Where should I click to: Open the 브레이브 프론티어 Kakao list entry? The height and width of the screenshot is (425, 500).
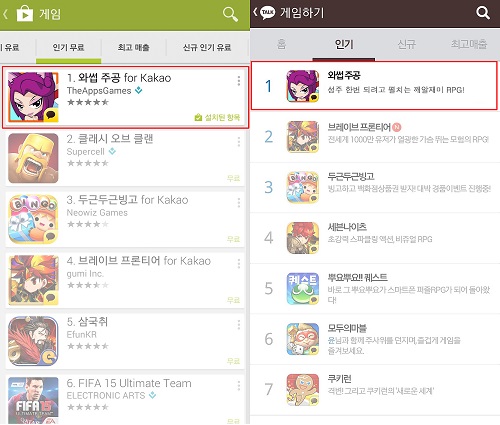(x=375, y=137)
